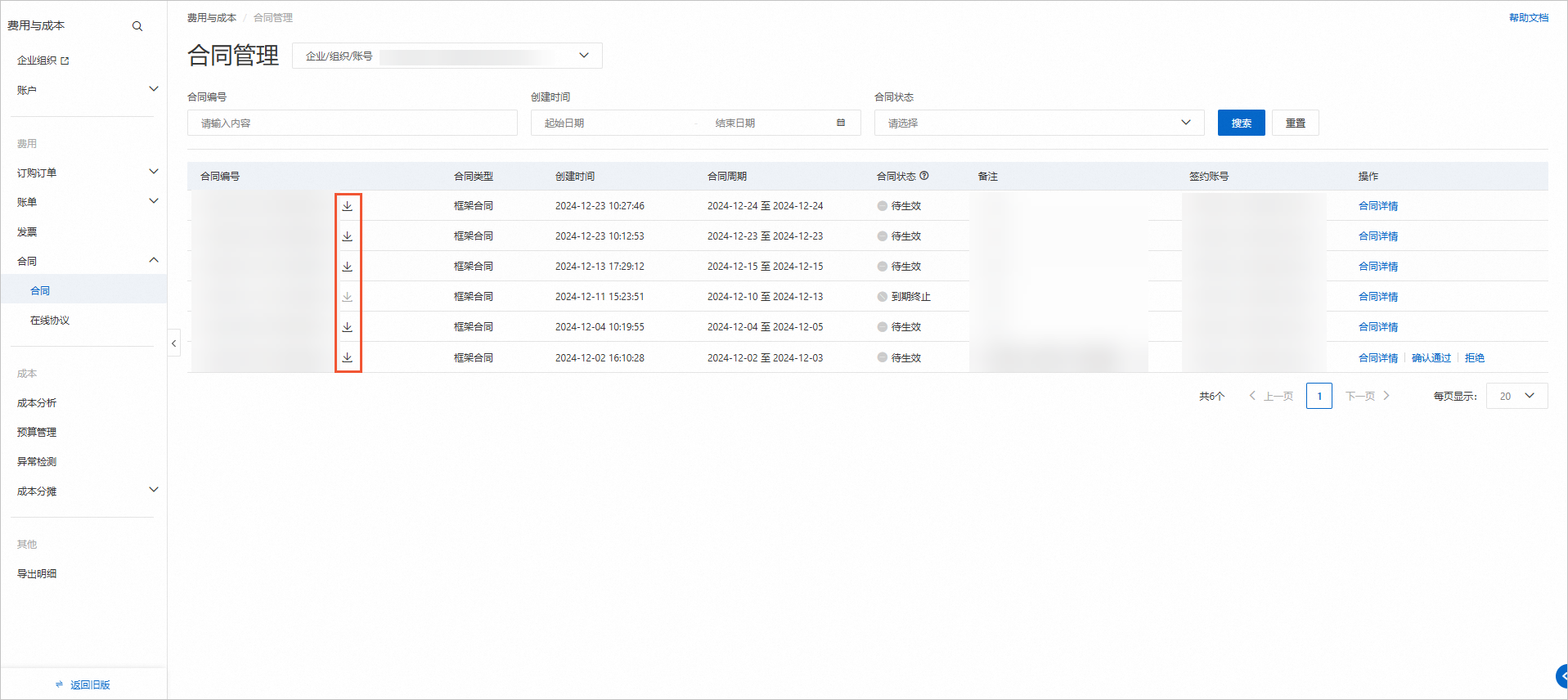Click the 到期终止 status text

911,297
